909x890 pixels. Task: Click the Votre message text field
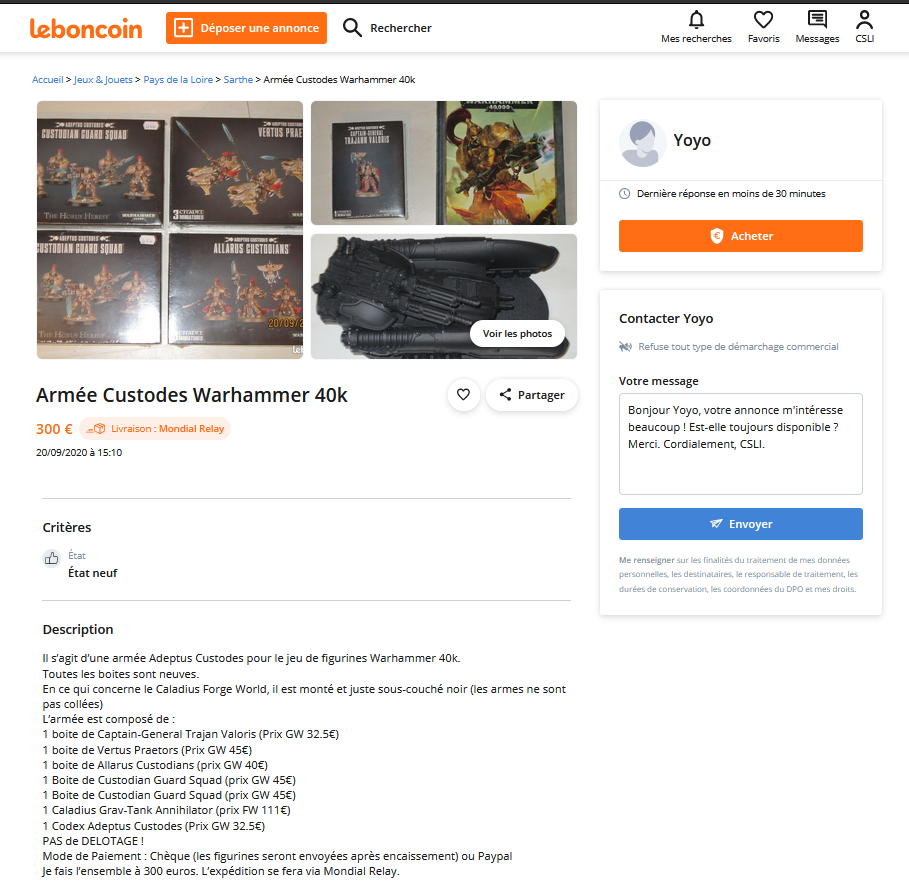pos(740,444)
